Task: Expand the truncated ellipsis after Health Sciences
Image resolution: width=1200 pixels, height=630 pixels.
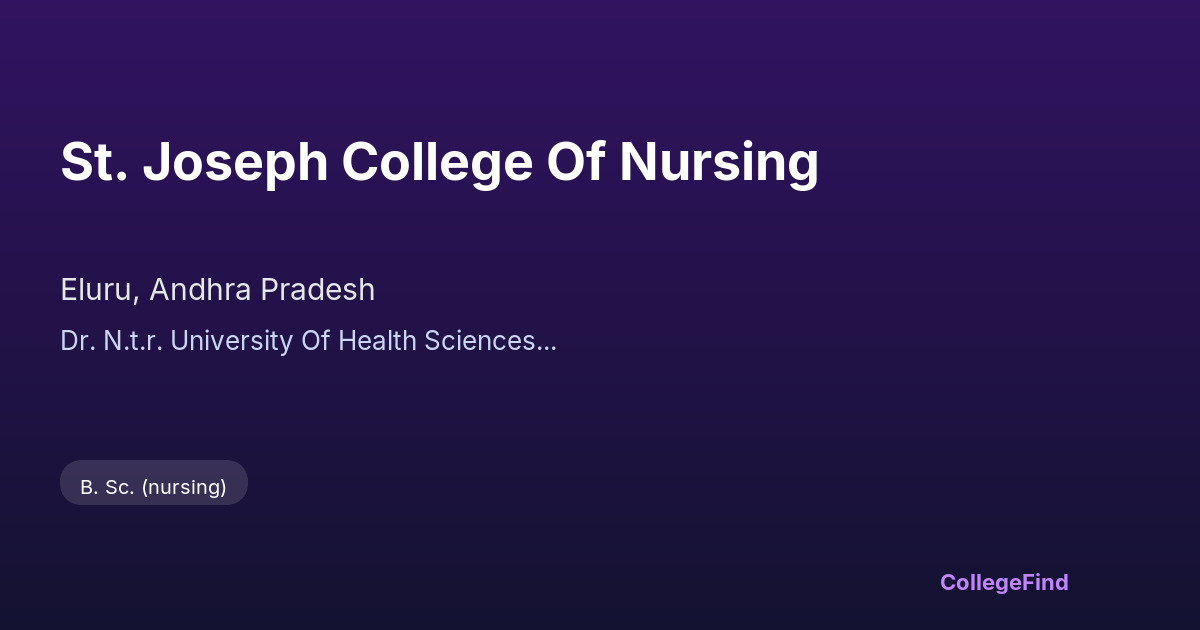Action: [x=547, y=343]
